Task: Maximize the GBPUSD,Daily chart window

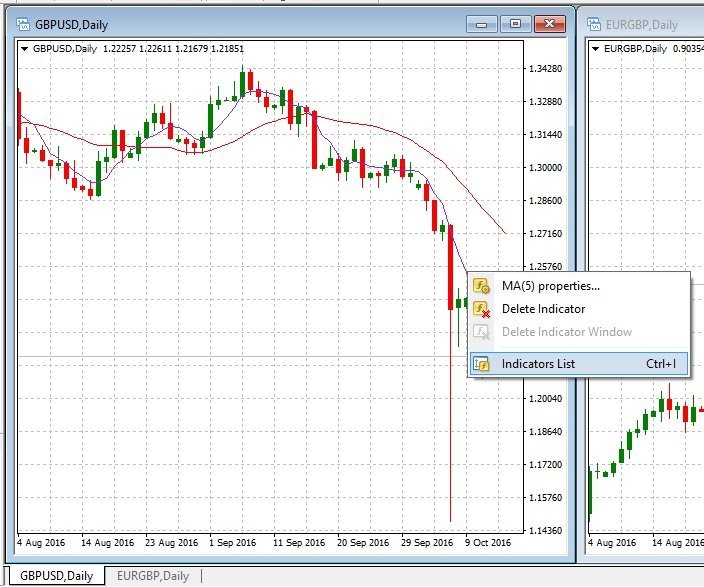Action: pyautogui.click(x=516, y=24)
